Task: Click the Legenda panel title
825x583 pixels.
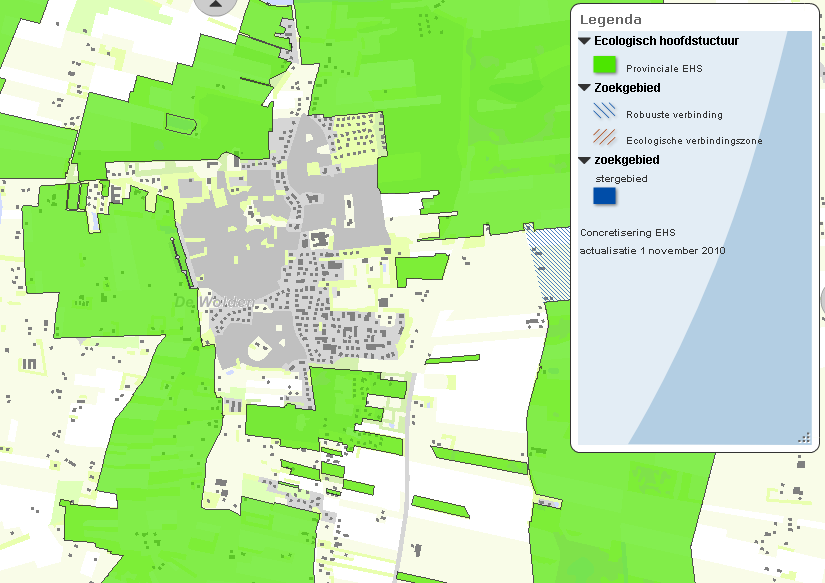Action: pos(610,19)
